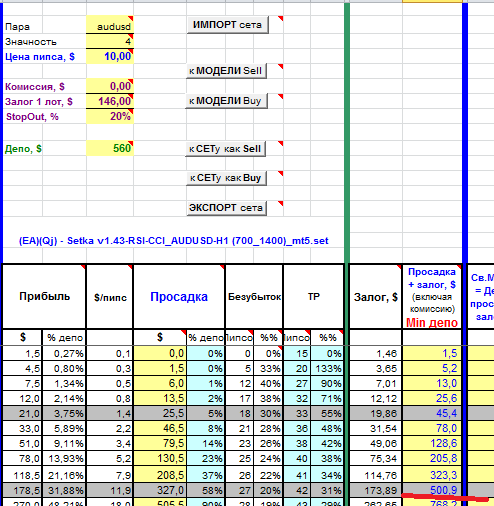Screen dimensions: 494x506
Task: Select the Просадка header cell
Action: pos(179,296)
